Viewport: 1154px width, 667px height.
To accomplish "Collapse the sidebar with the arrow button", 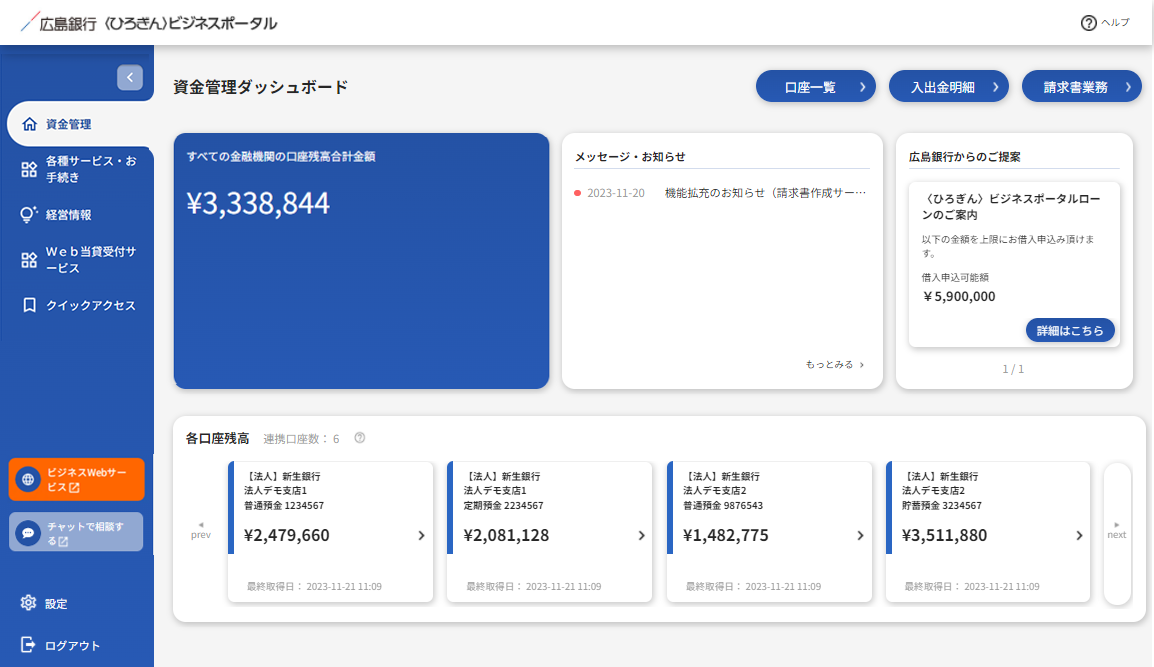I will [130, 77].
